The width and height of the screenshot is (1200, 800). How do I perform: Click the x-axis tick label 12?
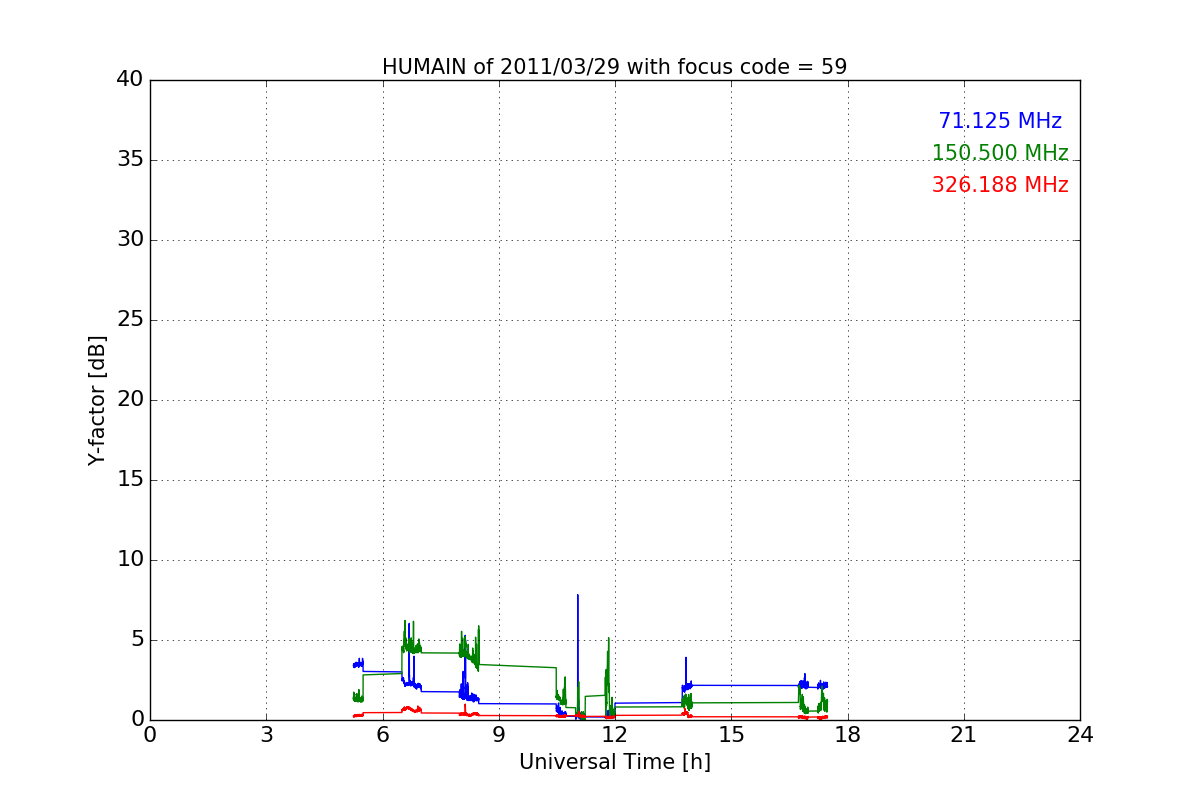click(x=615, y=735)
